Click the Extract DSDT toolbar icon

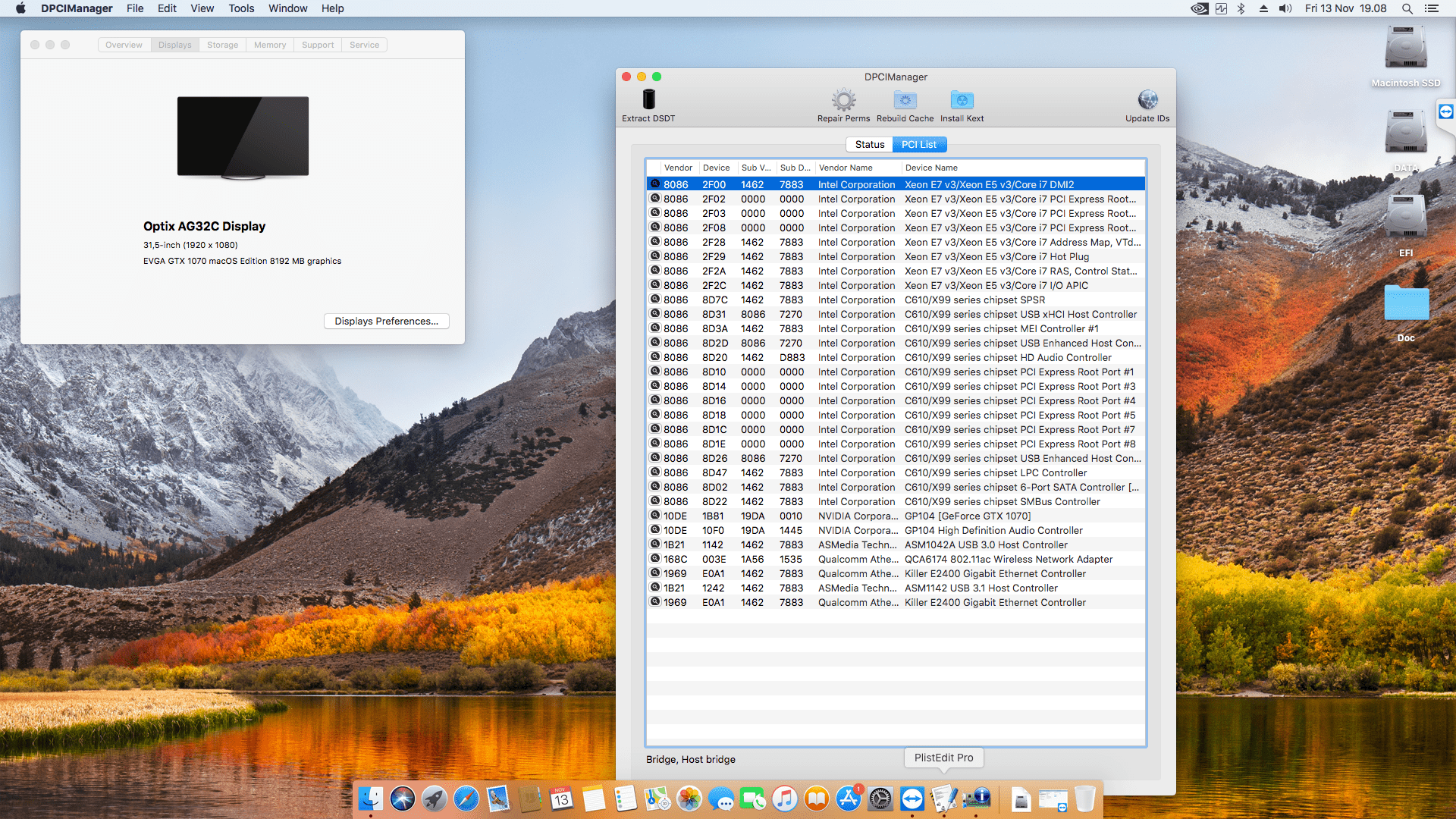(x=648, y=100)
